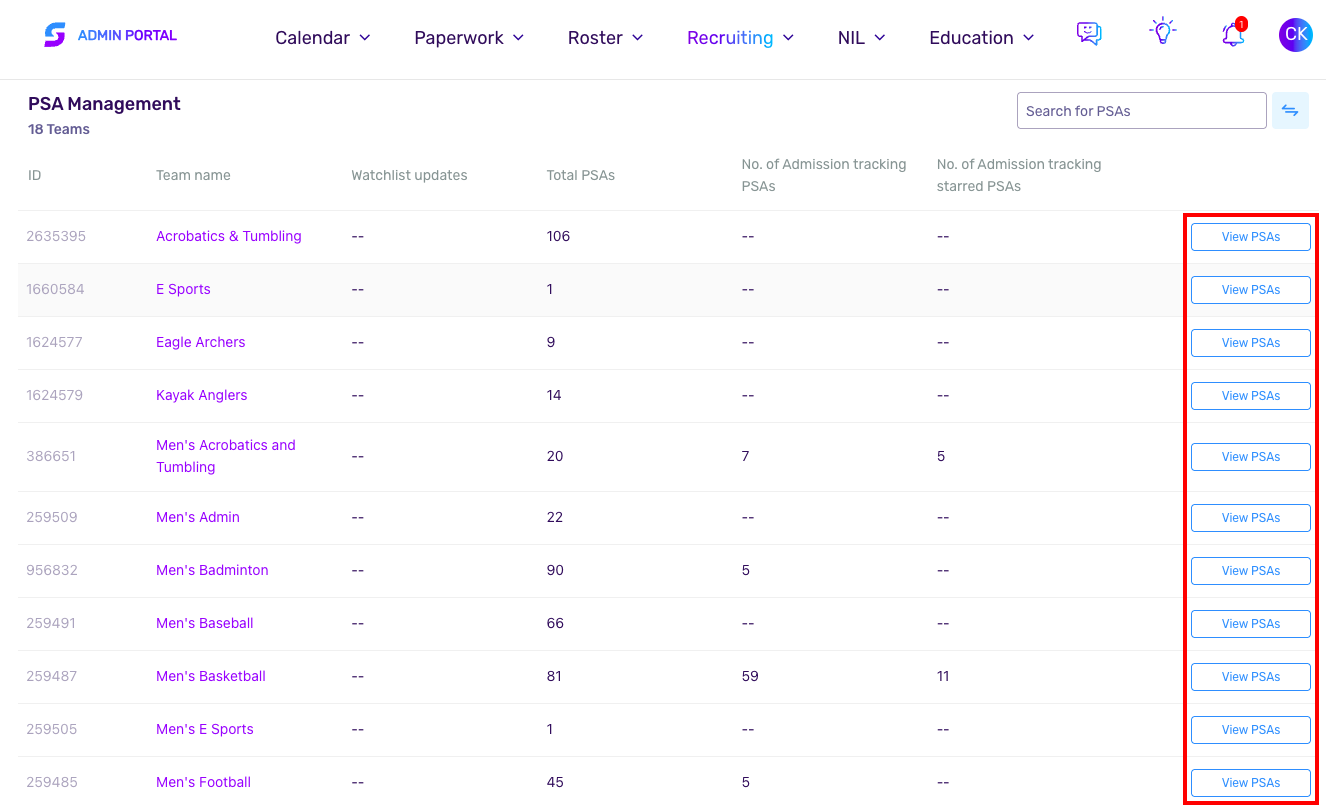Viewport: 1326px width, 807px height.
Task: Open the Men's Football team link
Action: click(203, 782)
